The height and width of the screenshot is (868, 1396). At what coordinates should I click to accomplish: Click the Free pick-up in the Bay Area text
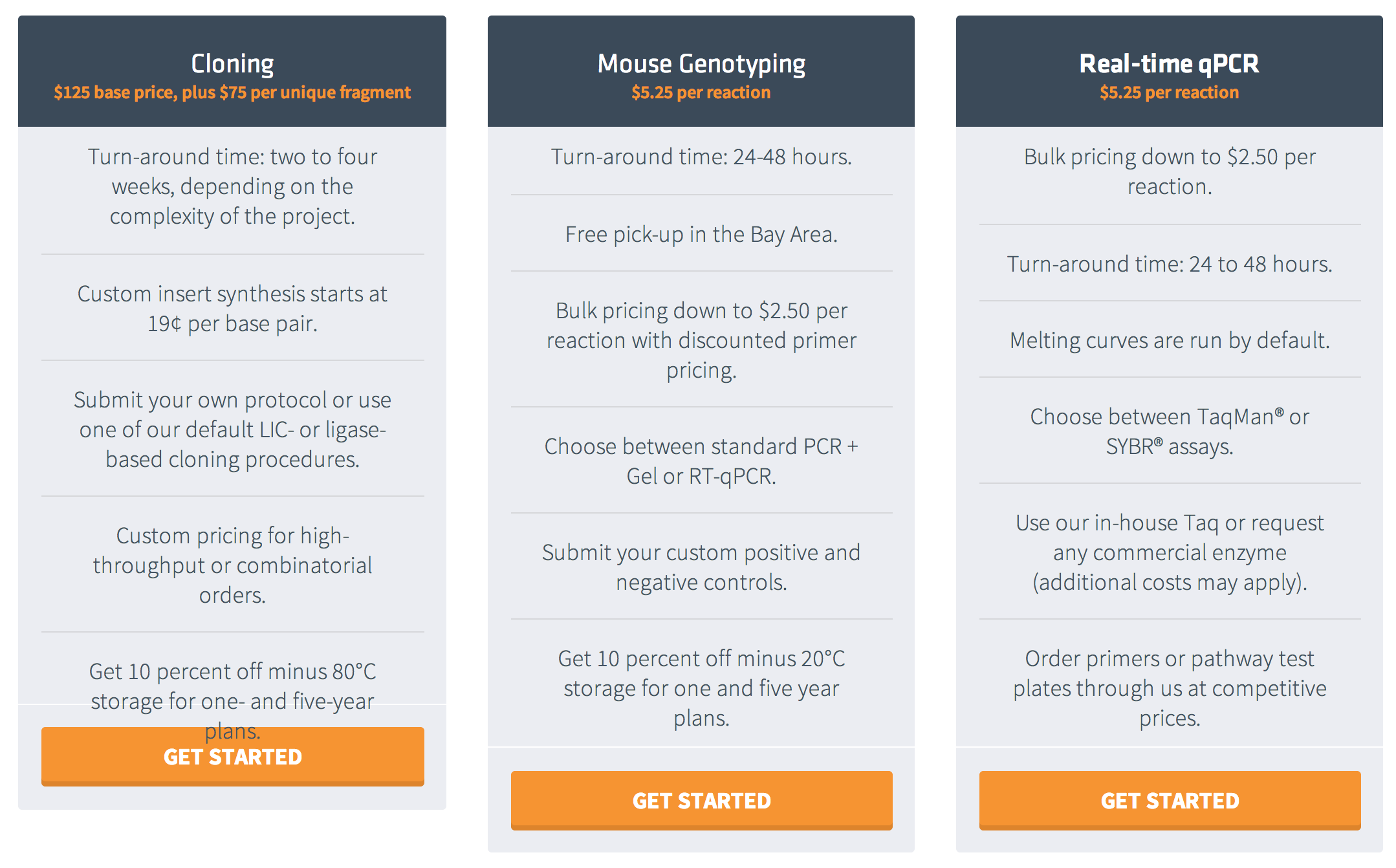click(x=701, y=234)
